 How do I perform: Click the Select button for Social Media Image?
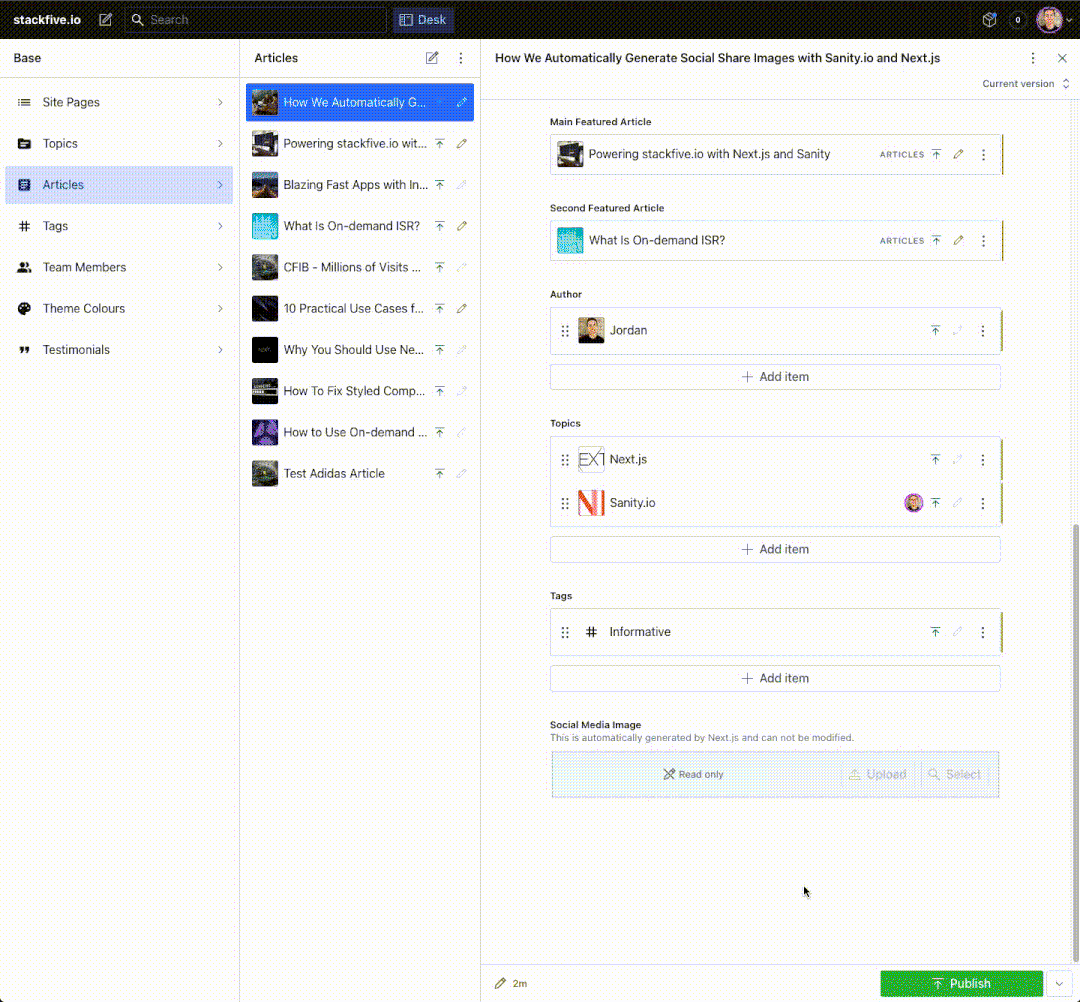[954, 774]
